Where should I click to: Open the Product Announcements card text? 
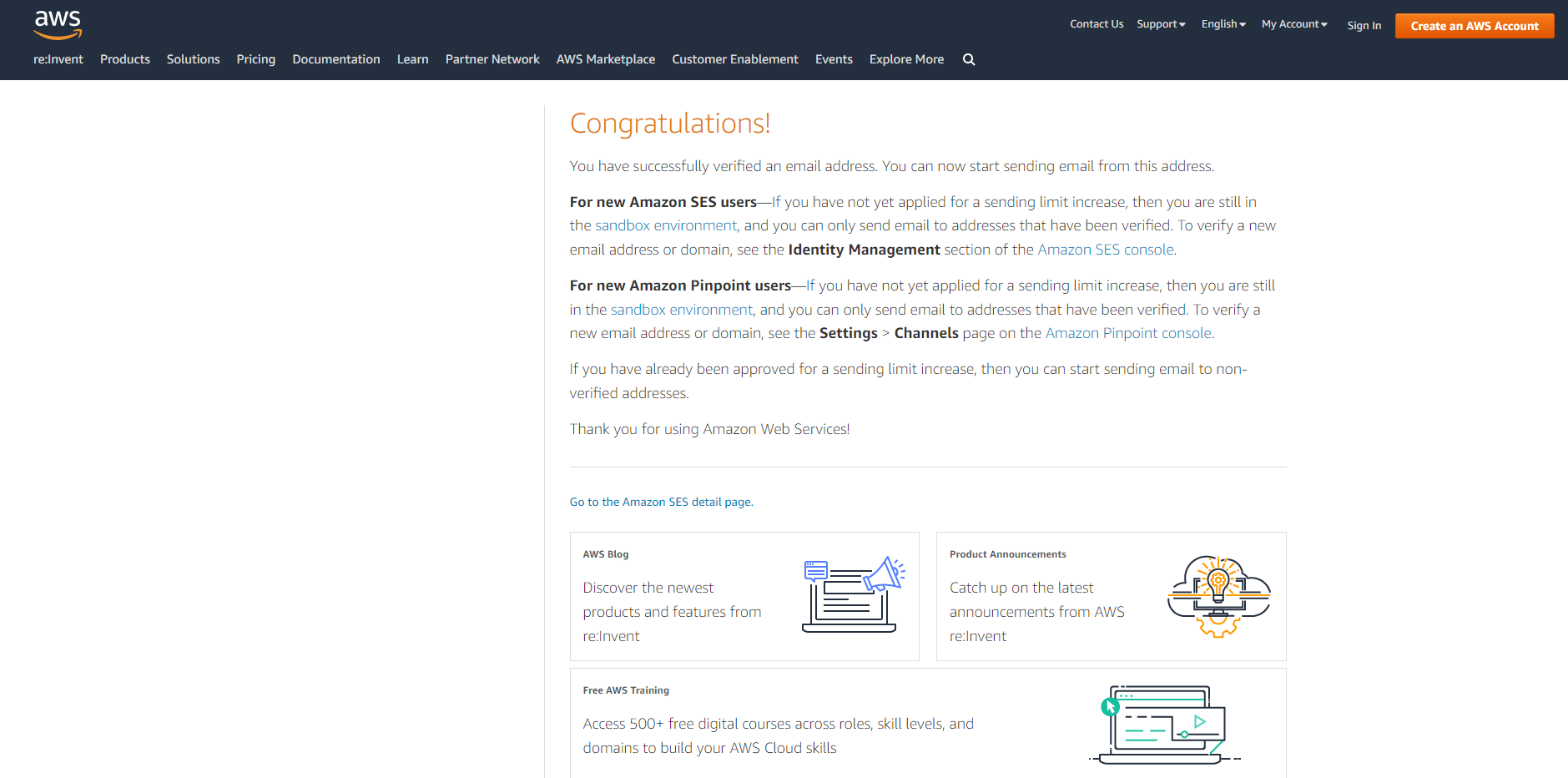tap(1036, 612)
